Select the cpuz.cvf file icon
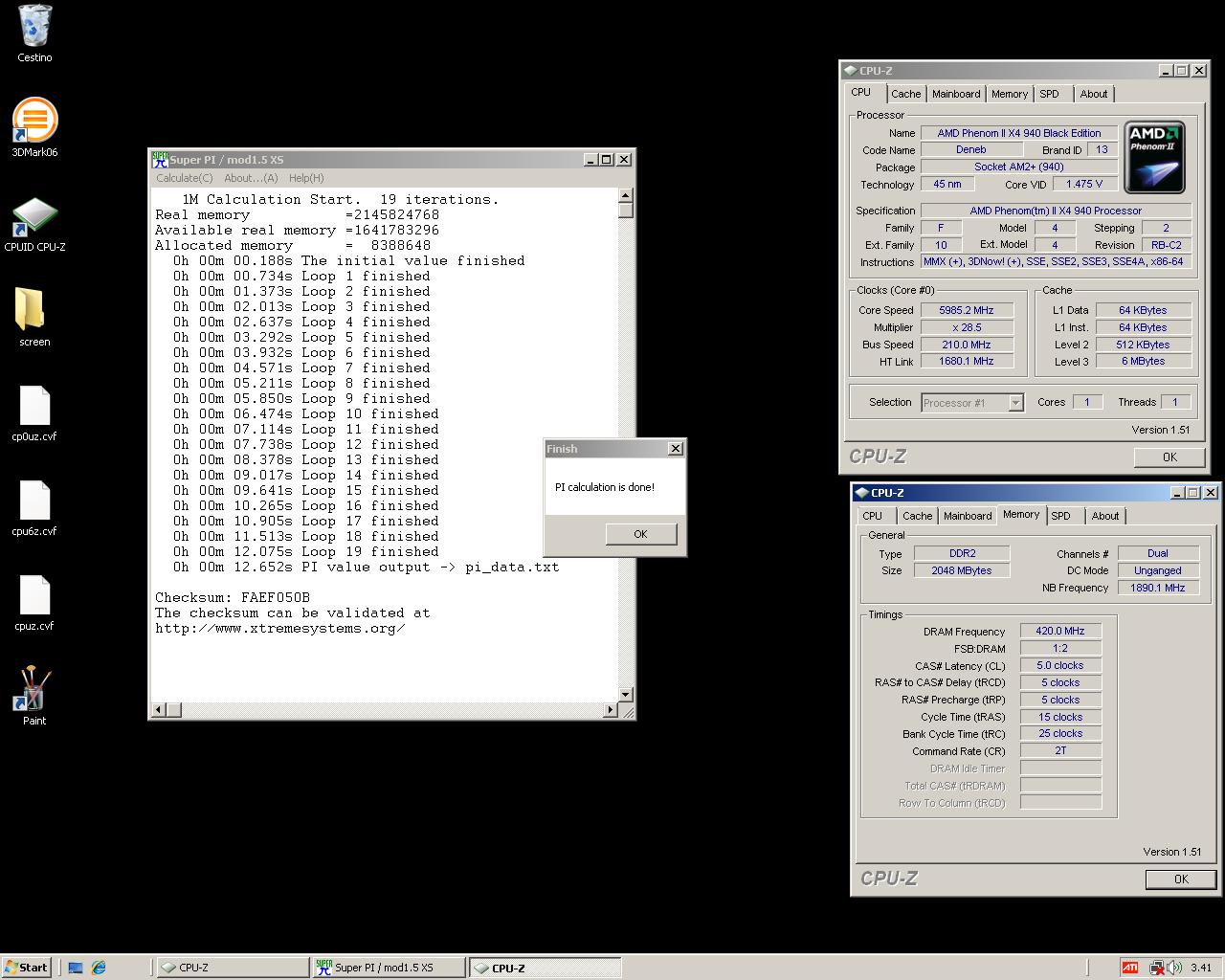 coord(34,603)
